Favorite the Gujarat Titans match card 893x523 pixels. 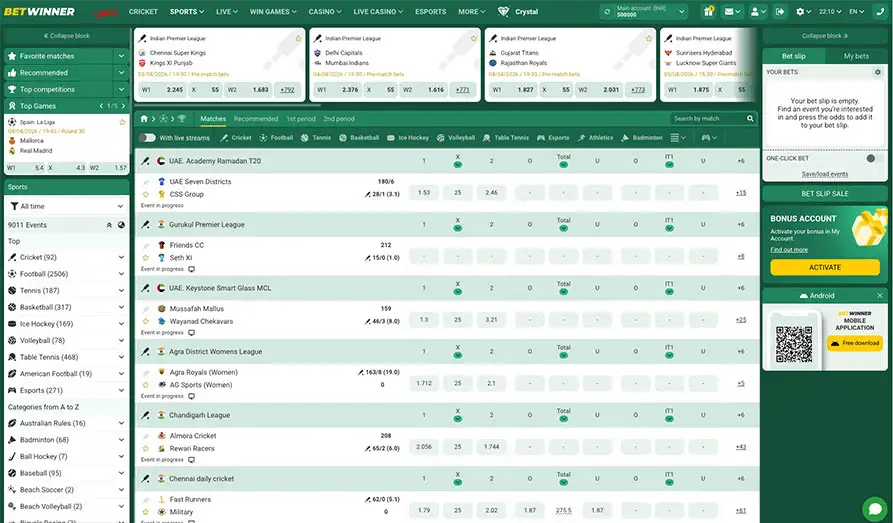[x=649, y=38]
